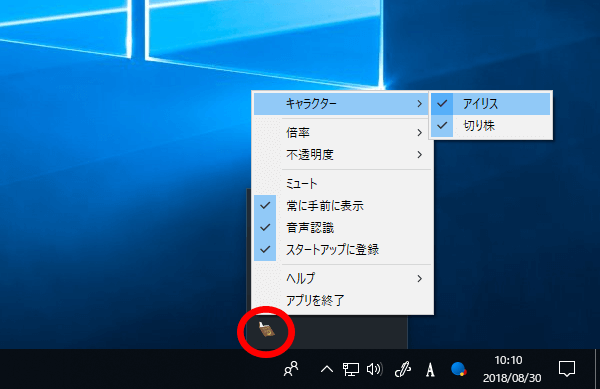Switch IME mode via the A icon
The height and width of the screenshot is (389, 600).
pos(430,369)
